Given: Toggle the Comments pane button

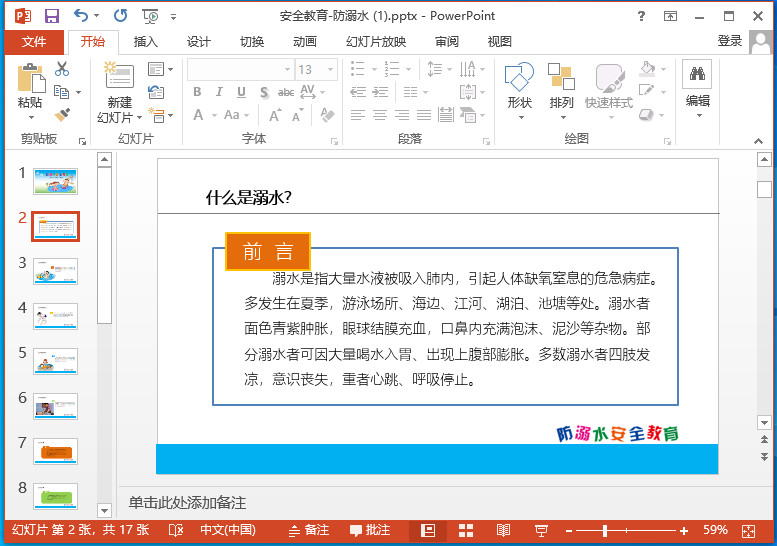Looking at the screenshot, I should pyautogui.click(x=370, y=530).
